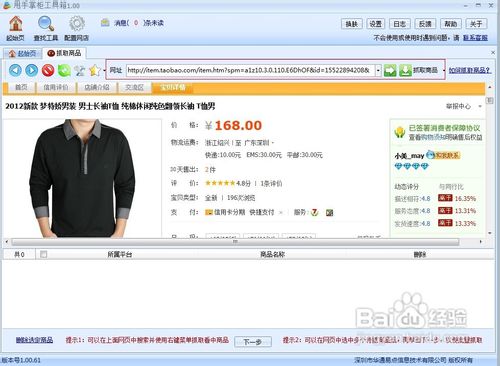This screenshot has height=366, width=500.
Task: Click the horizontal scrollbar of the web view
Action: (x=235, y=242)
